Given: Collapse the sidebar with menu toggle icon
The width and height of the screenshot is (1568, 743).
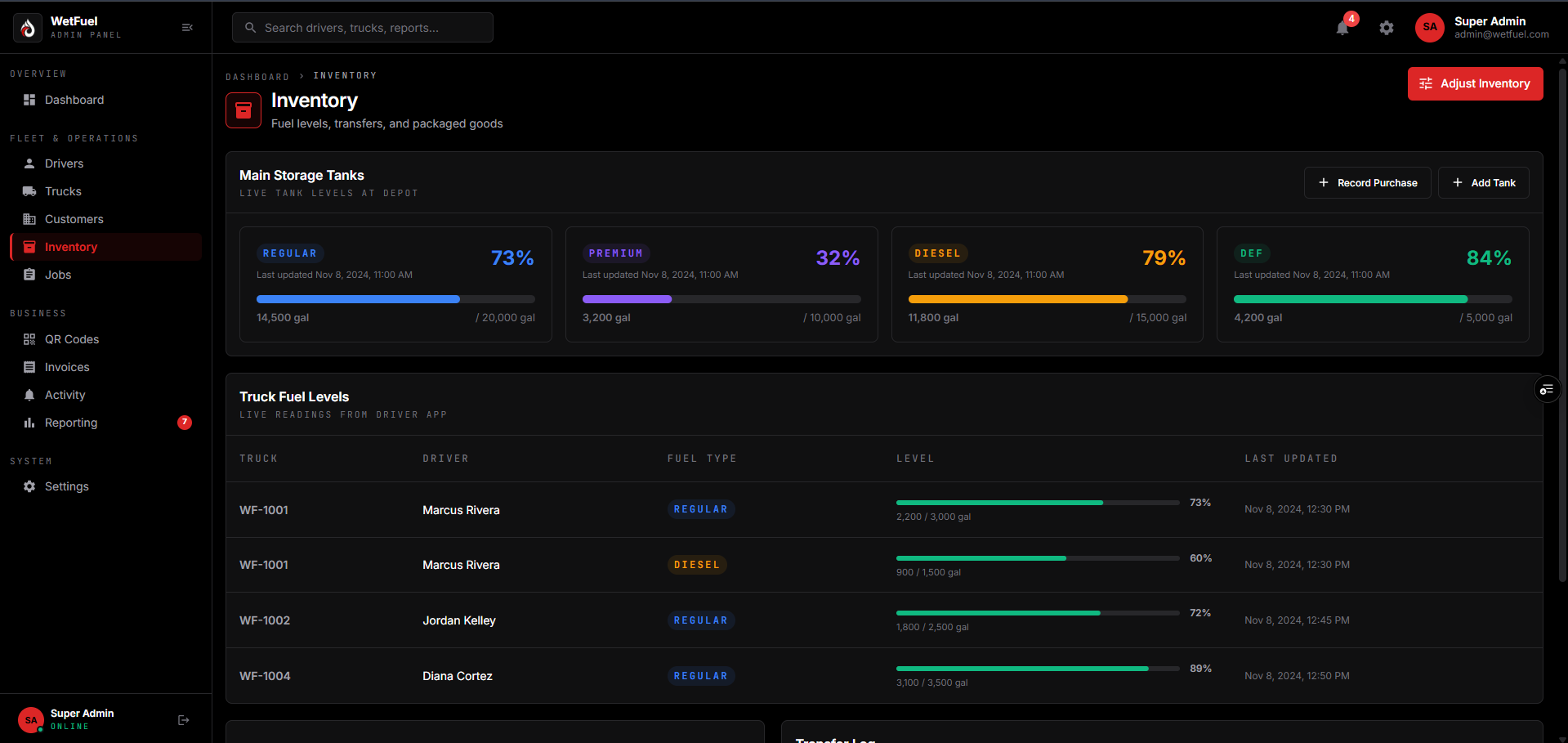Looking at the screenshot, I should (187, 28).
